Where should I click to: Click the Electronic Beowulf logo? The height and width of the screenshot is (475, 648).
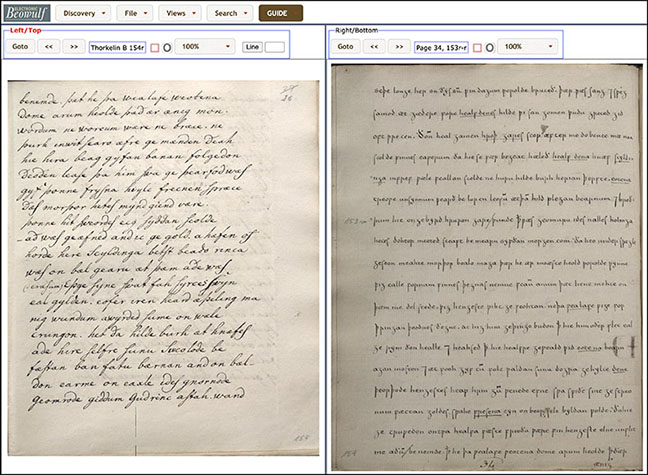click(x=27, y=13)
